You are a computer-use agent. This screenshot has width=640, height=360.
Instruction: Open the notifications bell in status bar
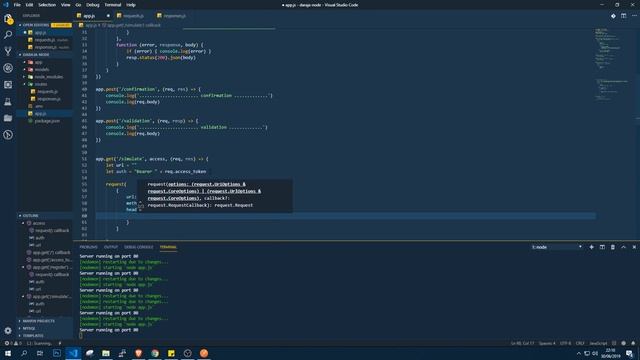pos(633,343)
